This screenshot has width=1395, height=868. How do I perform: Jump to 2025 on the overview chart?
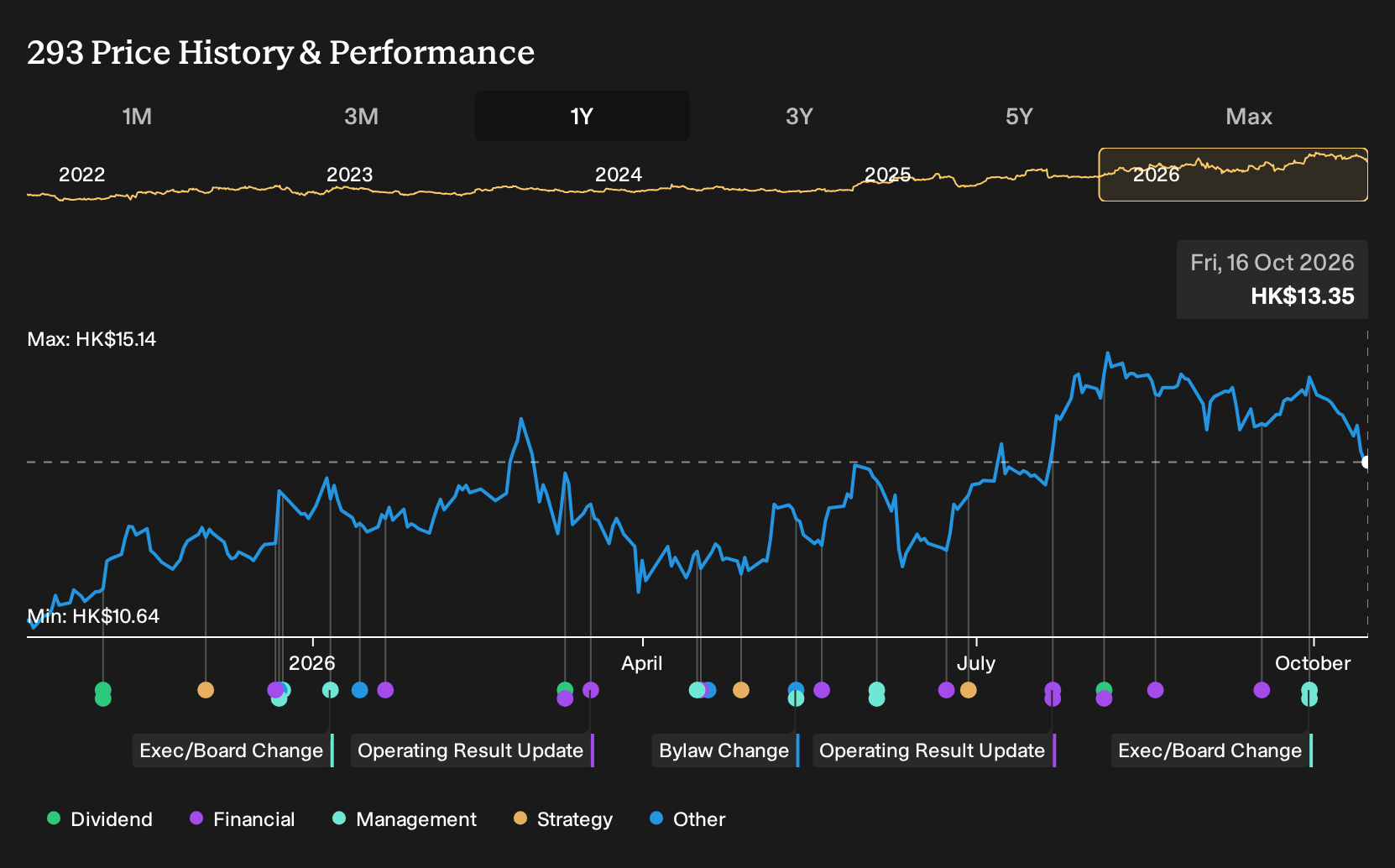tap(887, 175)
